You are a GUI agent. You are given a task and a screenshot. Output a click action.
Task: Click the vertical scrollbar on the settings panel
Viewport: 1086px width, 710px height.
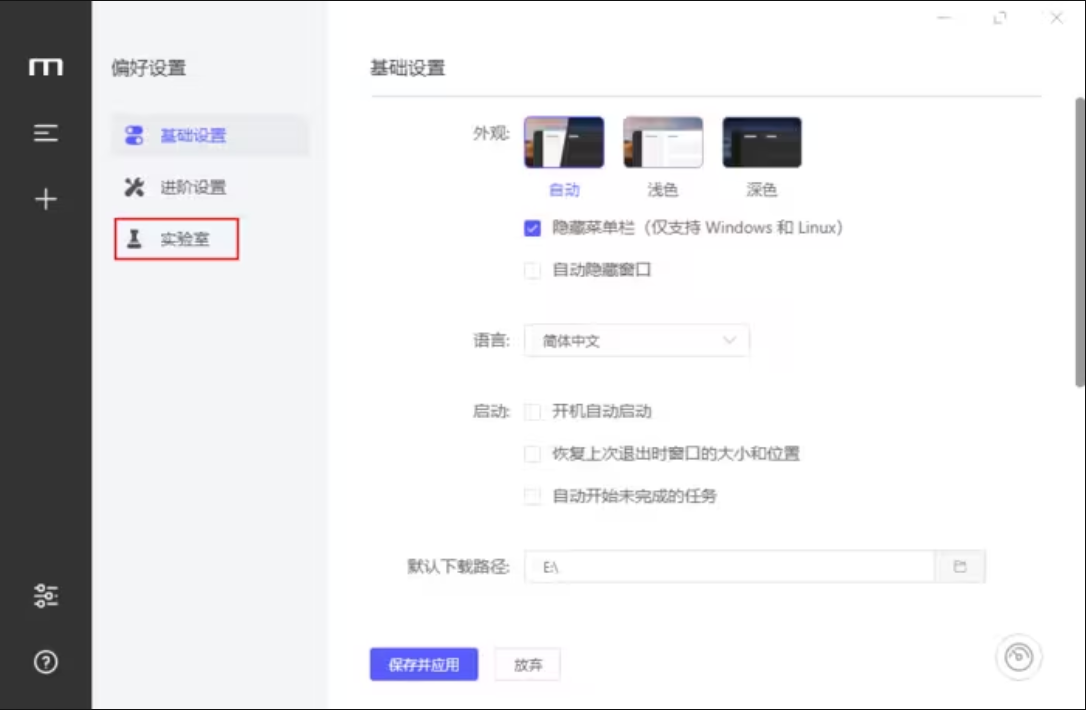[x=1079, y=242]
